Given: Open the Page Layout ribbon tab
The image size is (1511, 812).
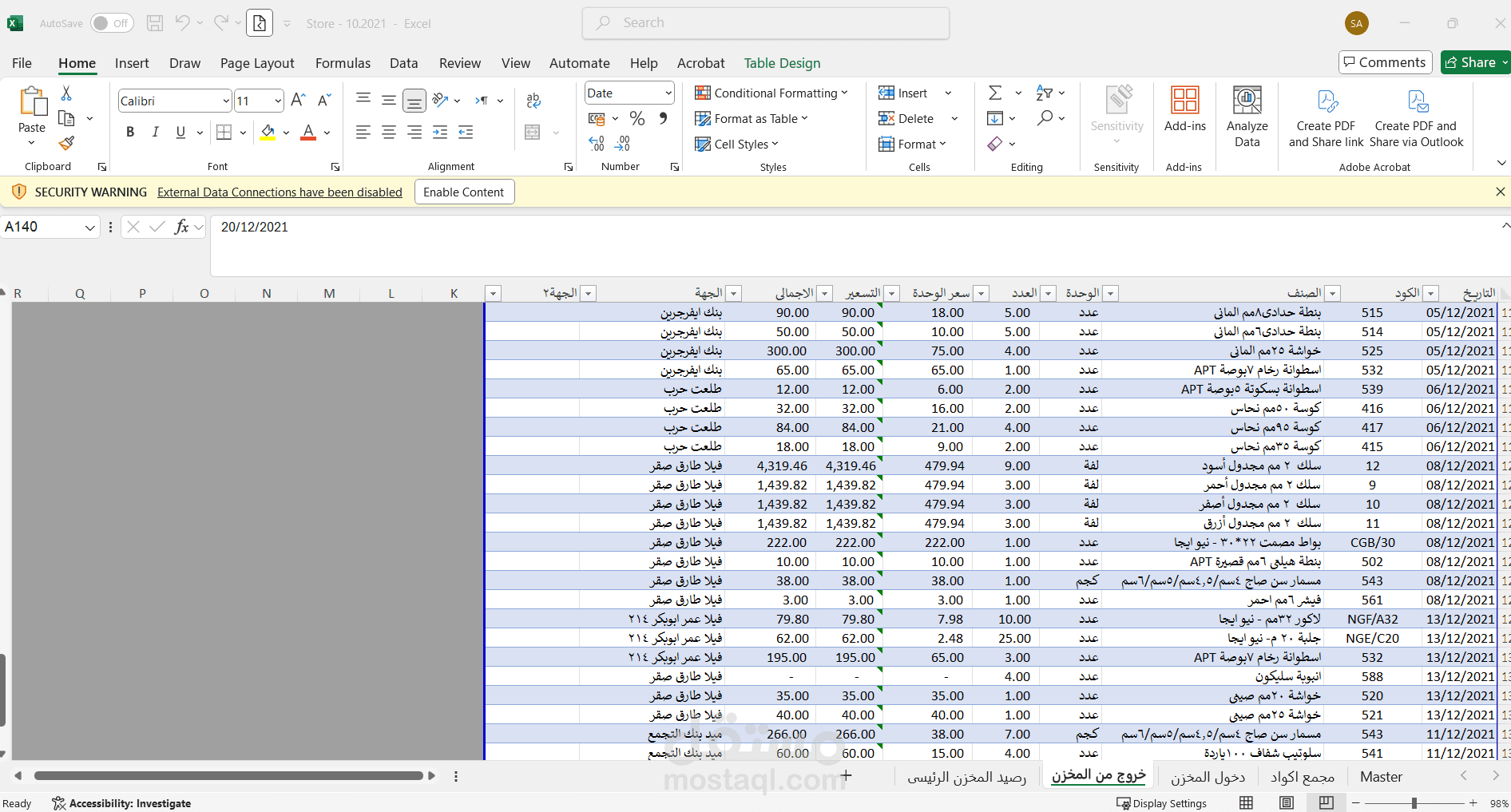Looking at the screenshot, I should [x=257, y=63].
